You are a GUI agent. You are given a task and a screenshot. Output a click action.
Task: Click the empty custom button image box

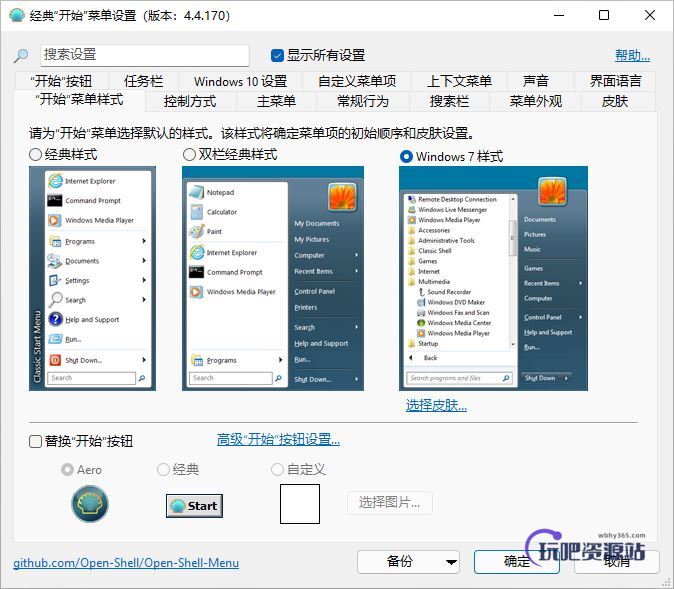[x=300, y=504]
